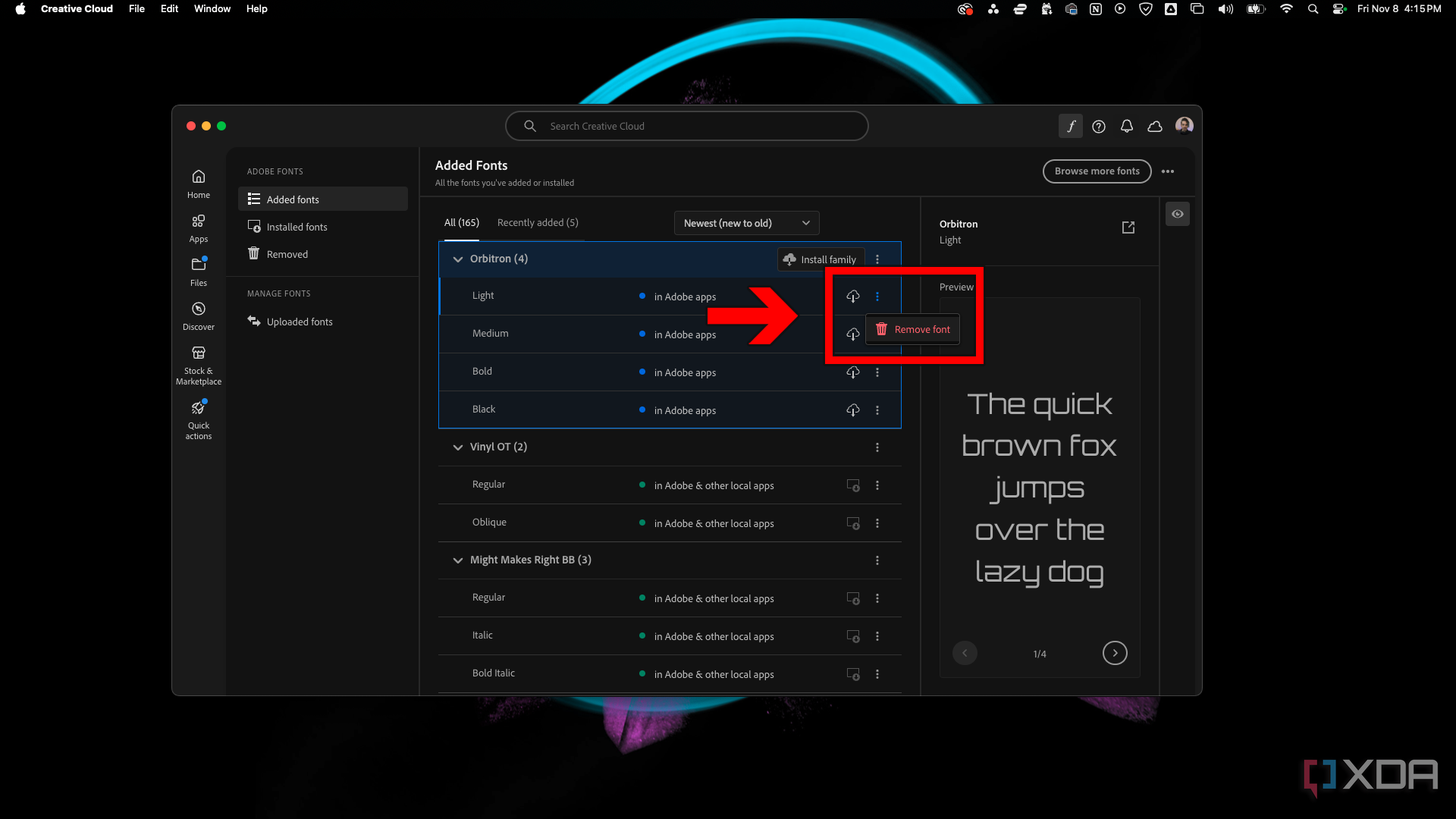
Task: Click the Search Creative Cloud input field
Action: click(x=687, y=126)
